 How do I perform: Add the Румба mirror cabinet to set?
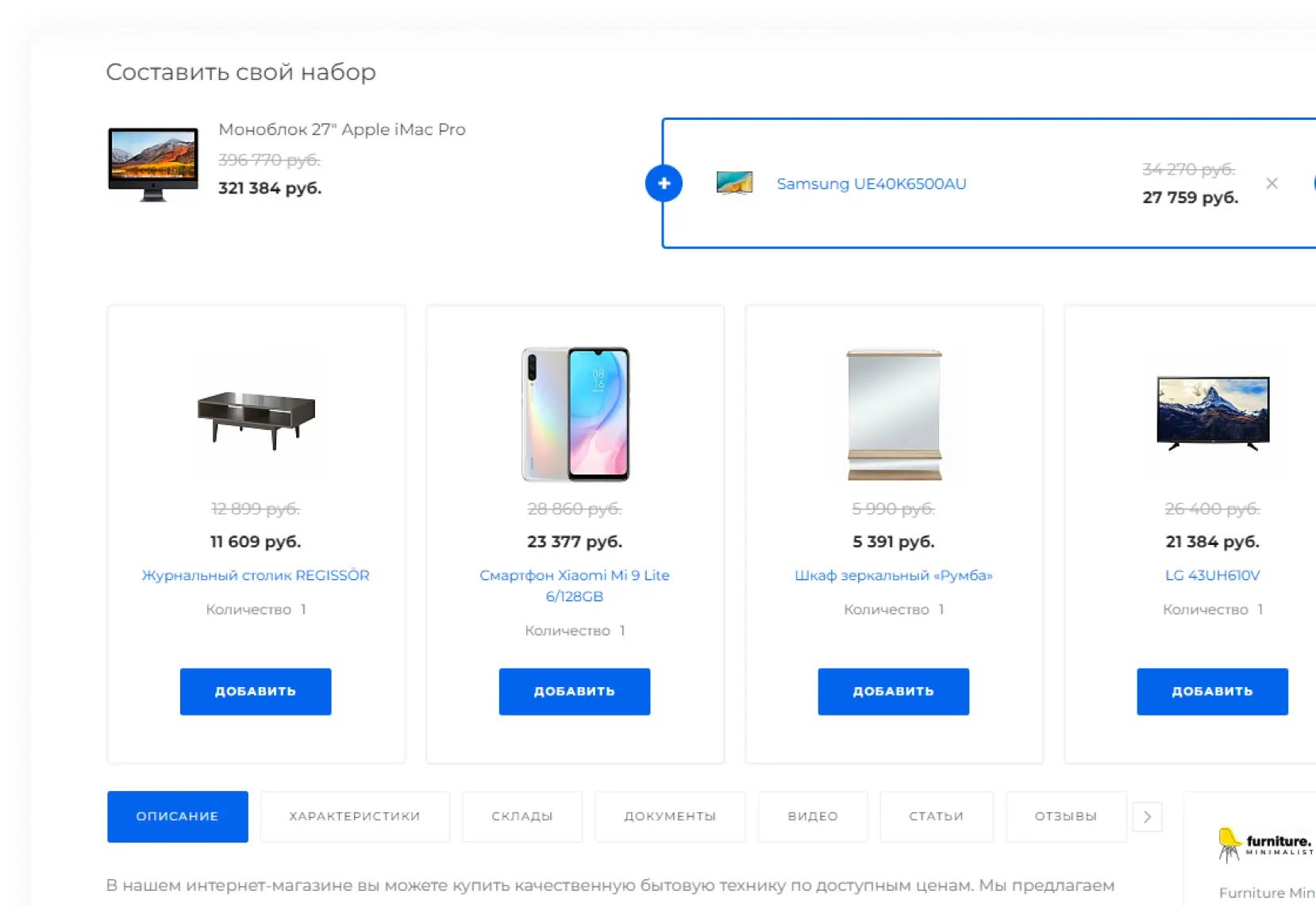click(894, 691)
